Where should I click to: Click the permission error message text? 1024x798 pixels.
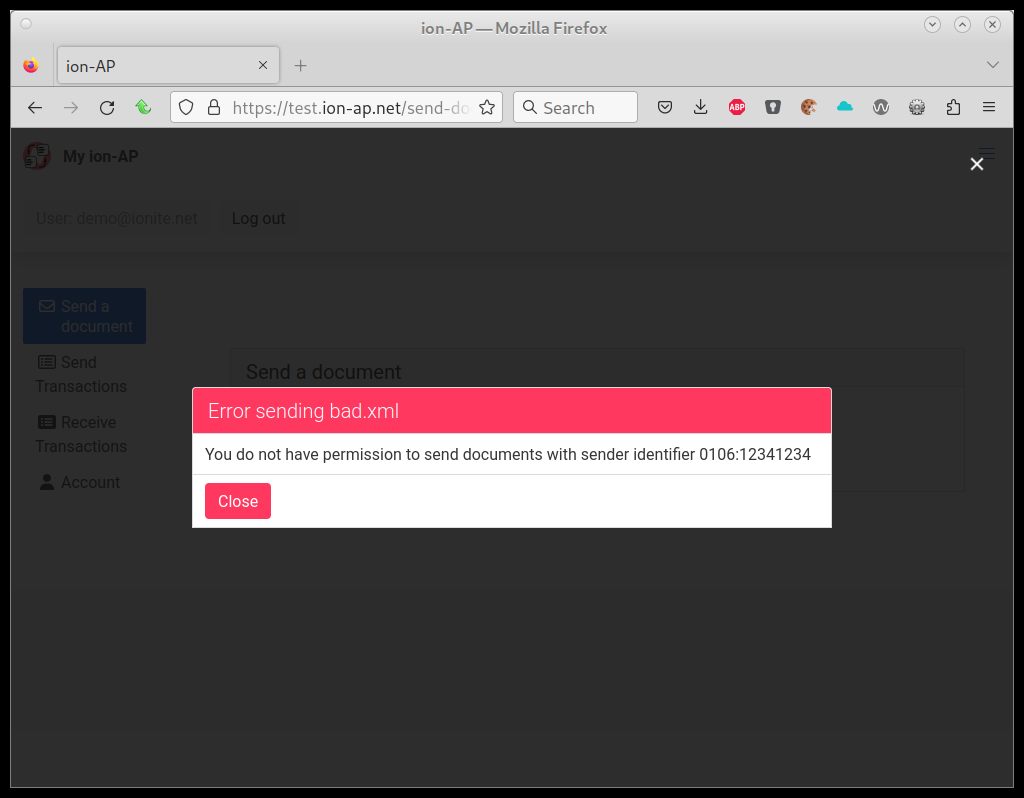(508, 455)
